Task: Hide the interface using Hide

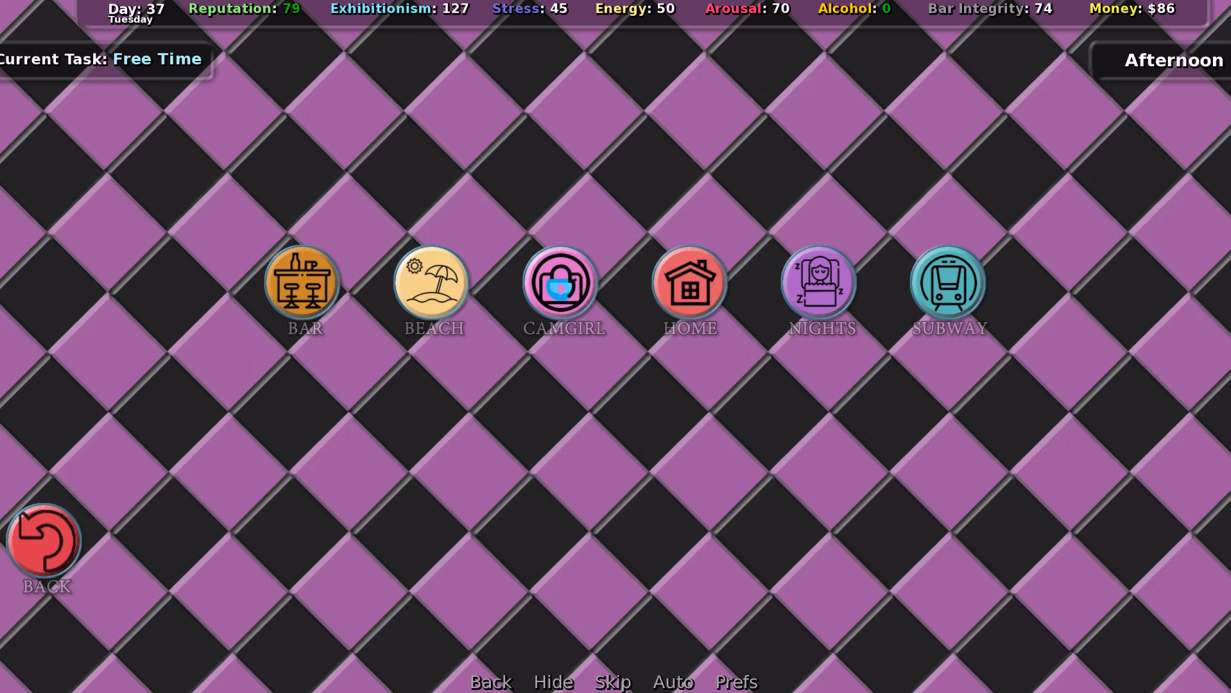Action: tap(553, 681)
